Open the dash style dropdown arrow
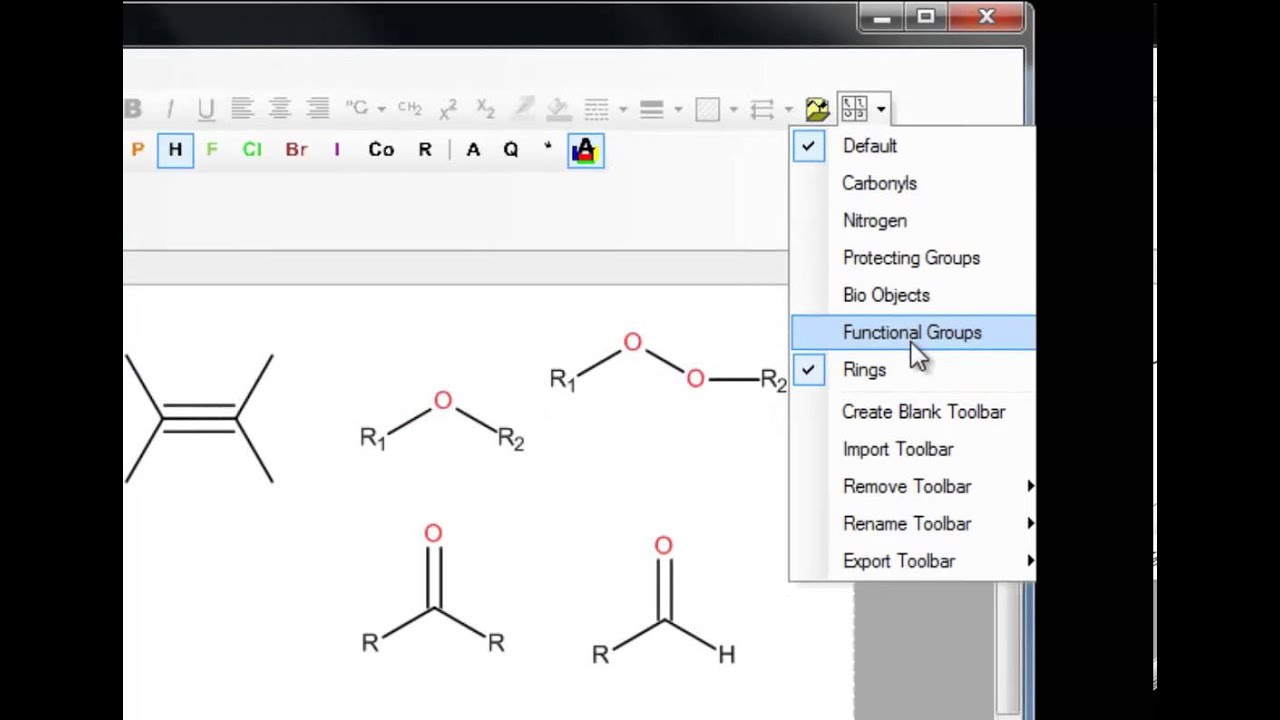The width and height of the screenshot is (1280, 720). 623,109
